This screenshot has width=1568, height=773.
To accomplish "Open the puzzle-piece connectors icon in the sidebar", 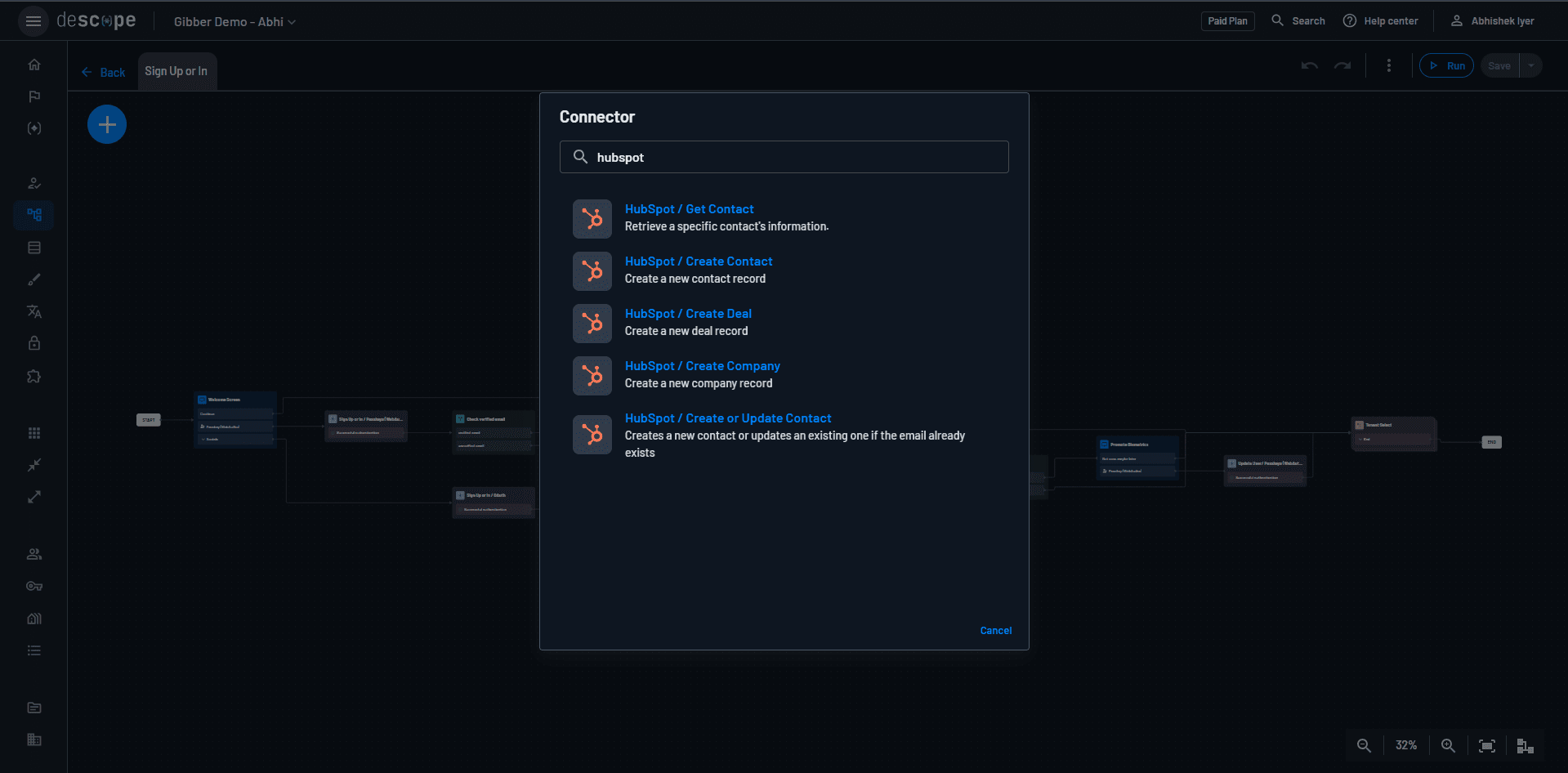I will pyautogui.click(x=34, y=376).
